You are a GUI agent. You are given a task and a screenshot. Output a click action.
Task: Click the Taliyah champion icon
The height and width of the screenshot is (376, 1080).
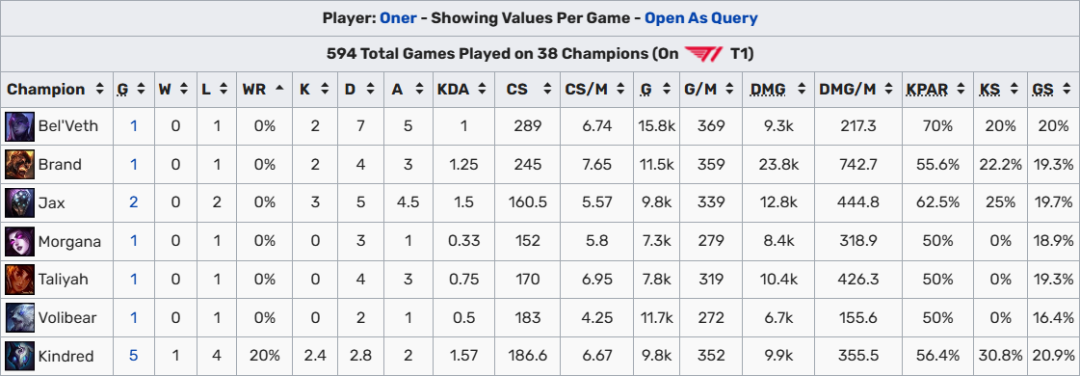click(x=16, y=280)
